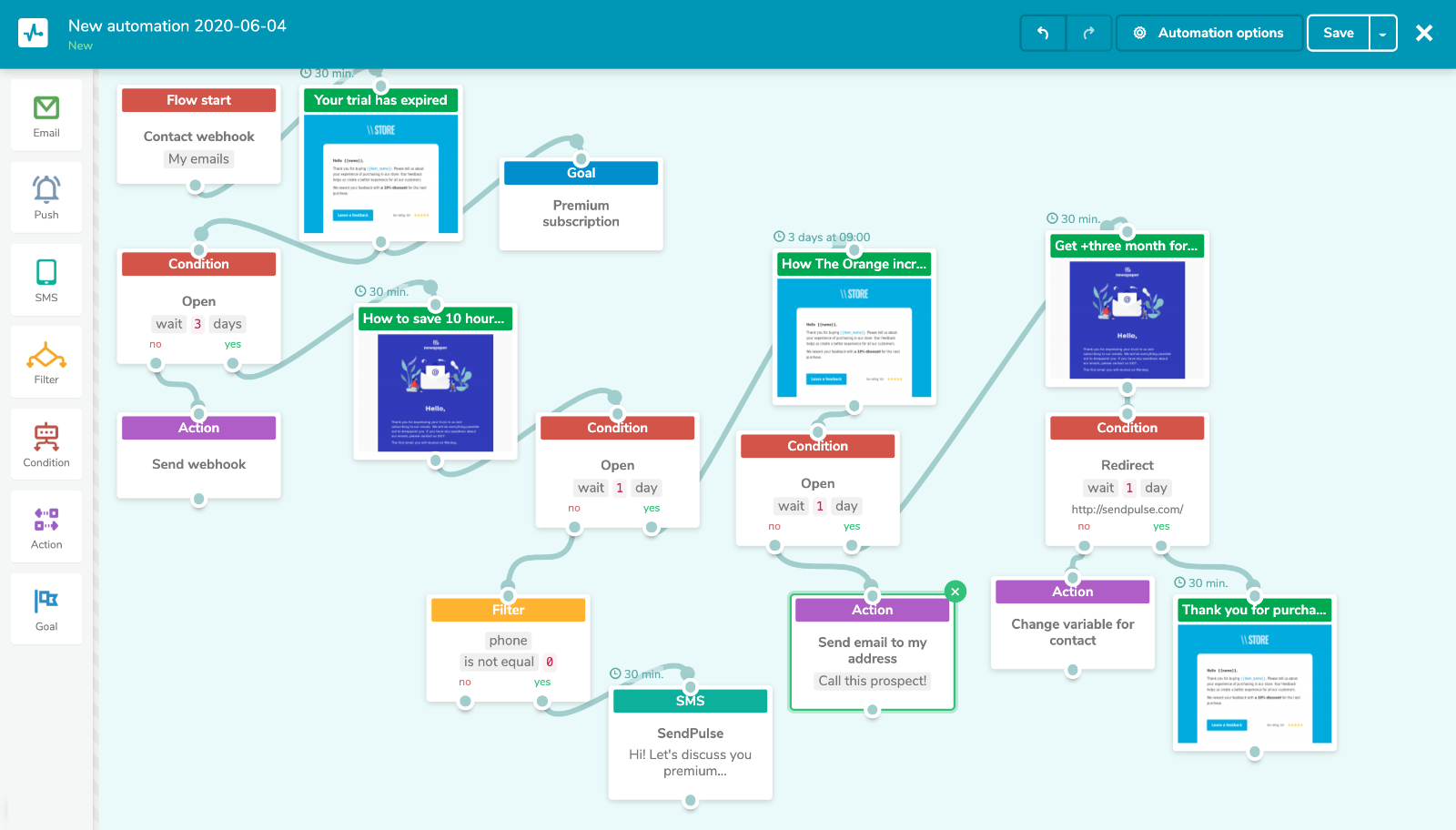
Task: Select the Condition element in the sidebar
Action: click(x=45, y=443)
